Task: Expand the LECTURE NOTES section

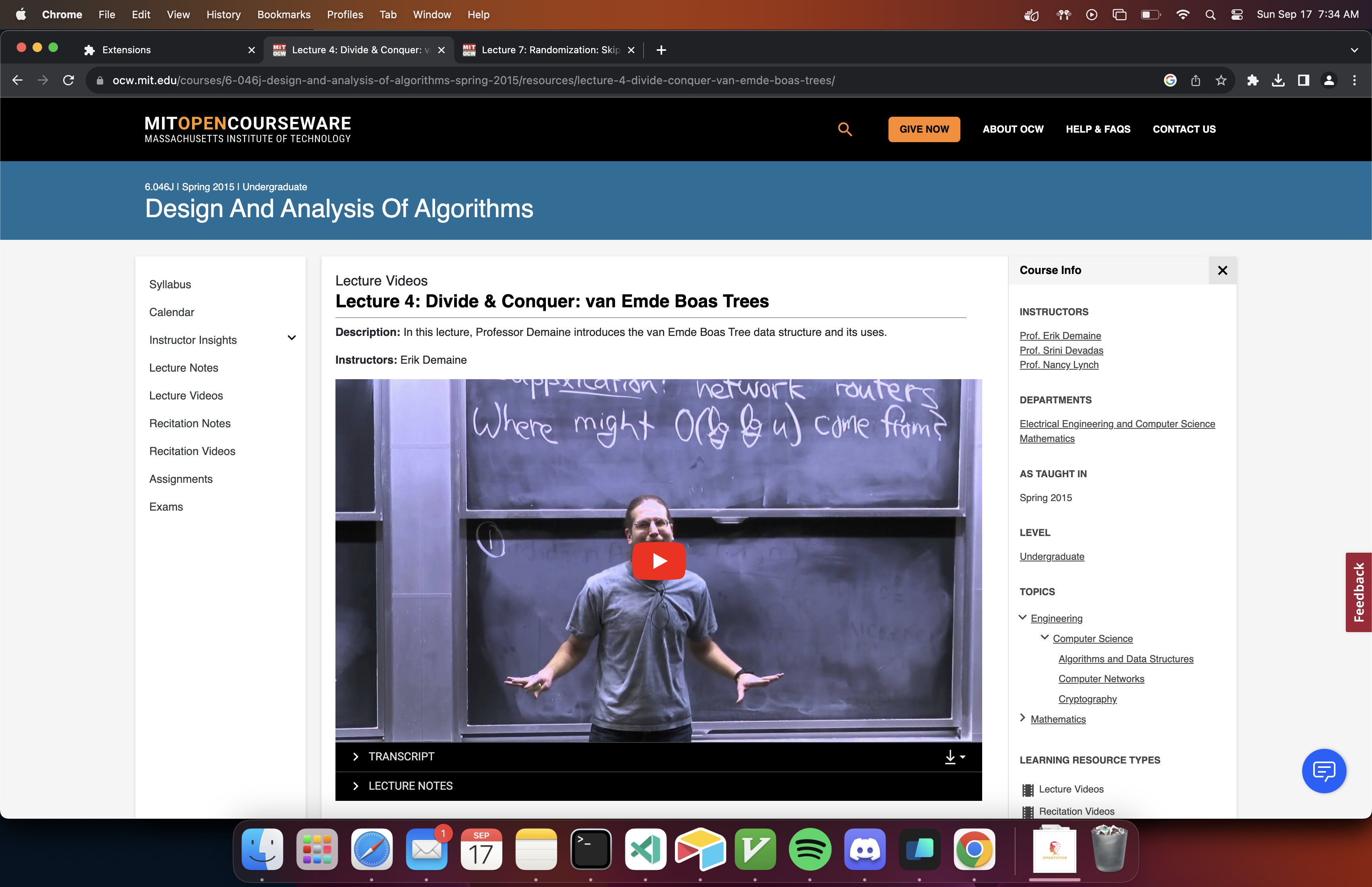Action: coord(410,786)
